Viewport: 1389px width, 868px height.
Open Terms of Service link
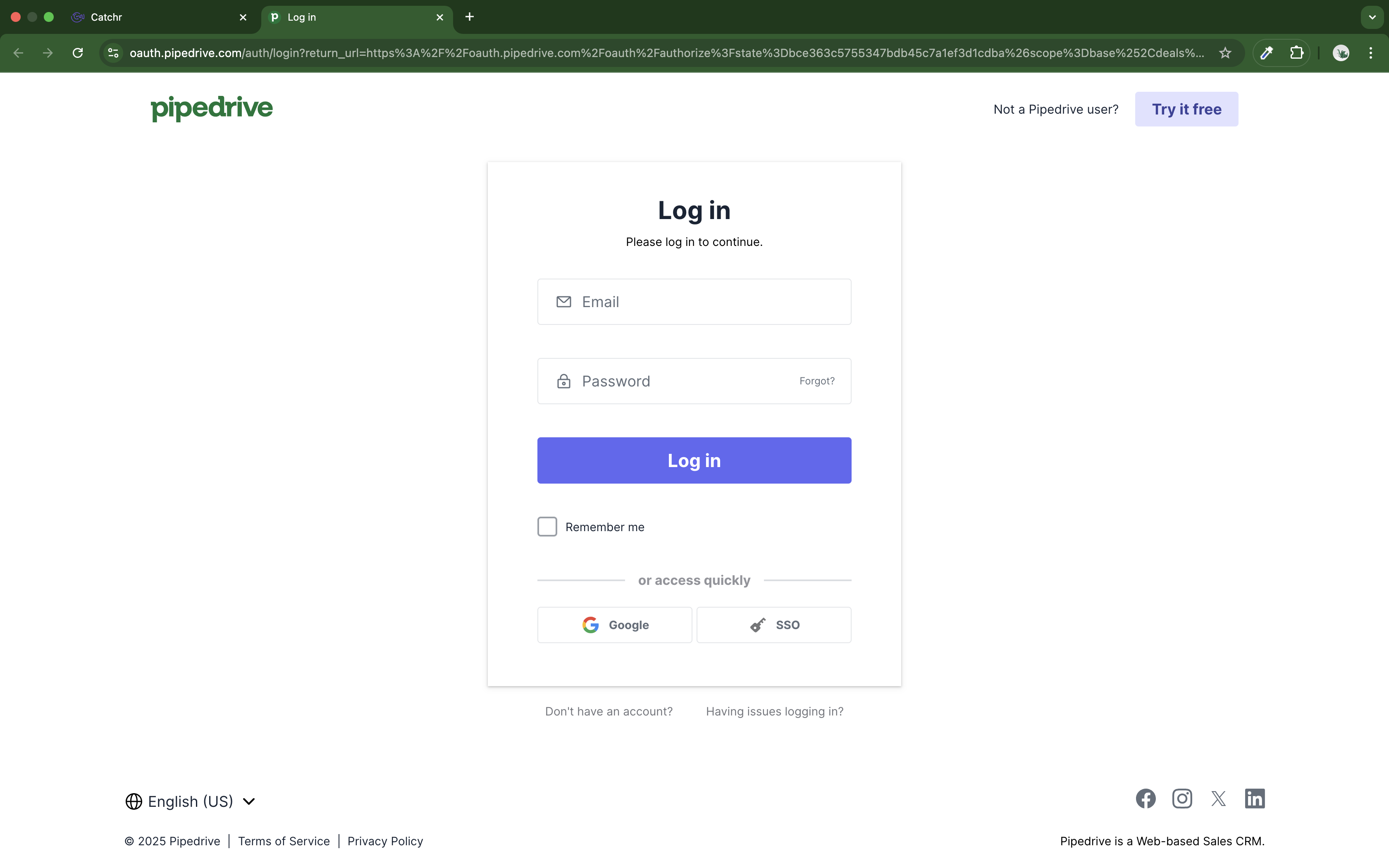pos(284,841)
